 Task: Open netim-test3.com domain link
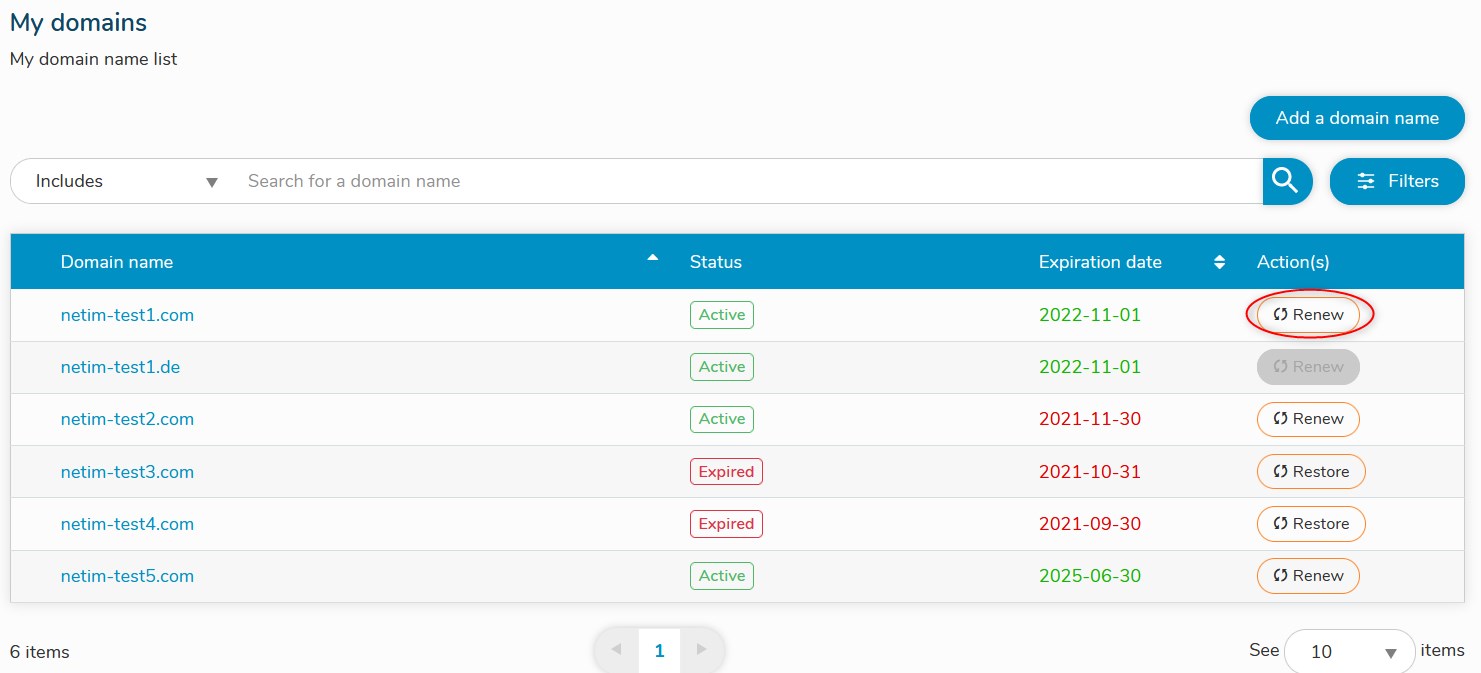tap(127, 472)
